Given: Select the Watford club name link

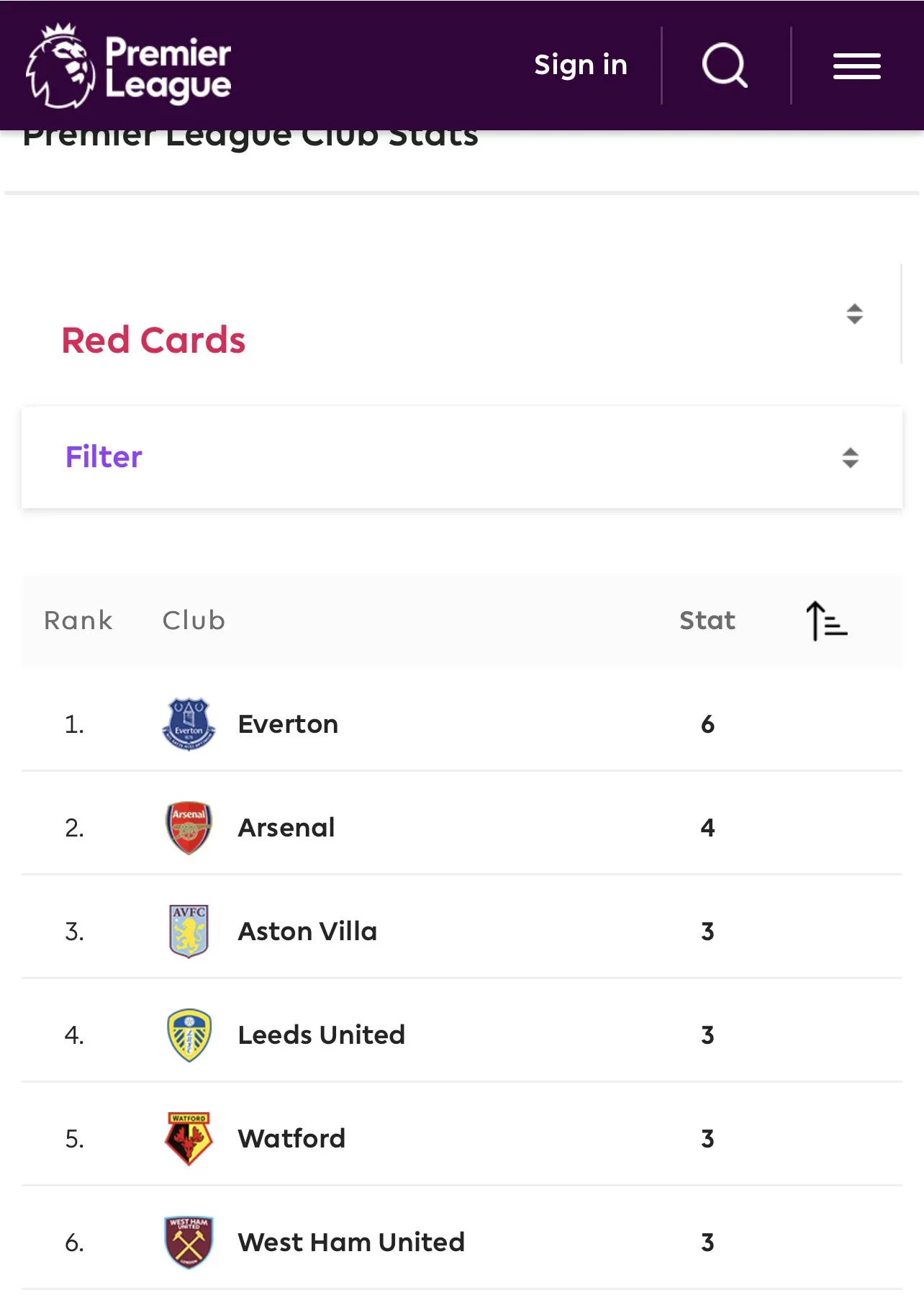Looking at the screenshot, I should click(291, 1139).
